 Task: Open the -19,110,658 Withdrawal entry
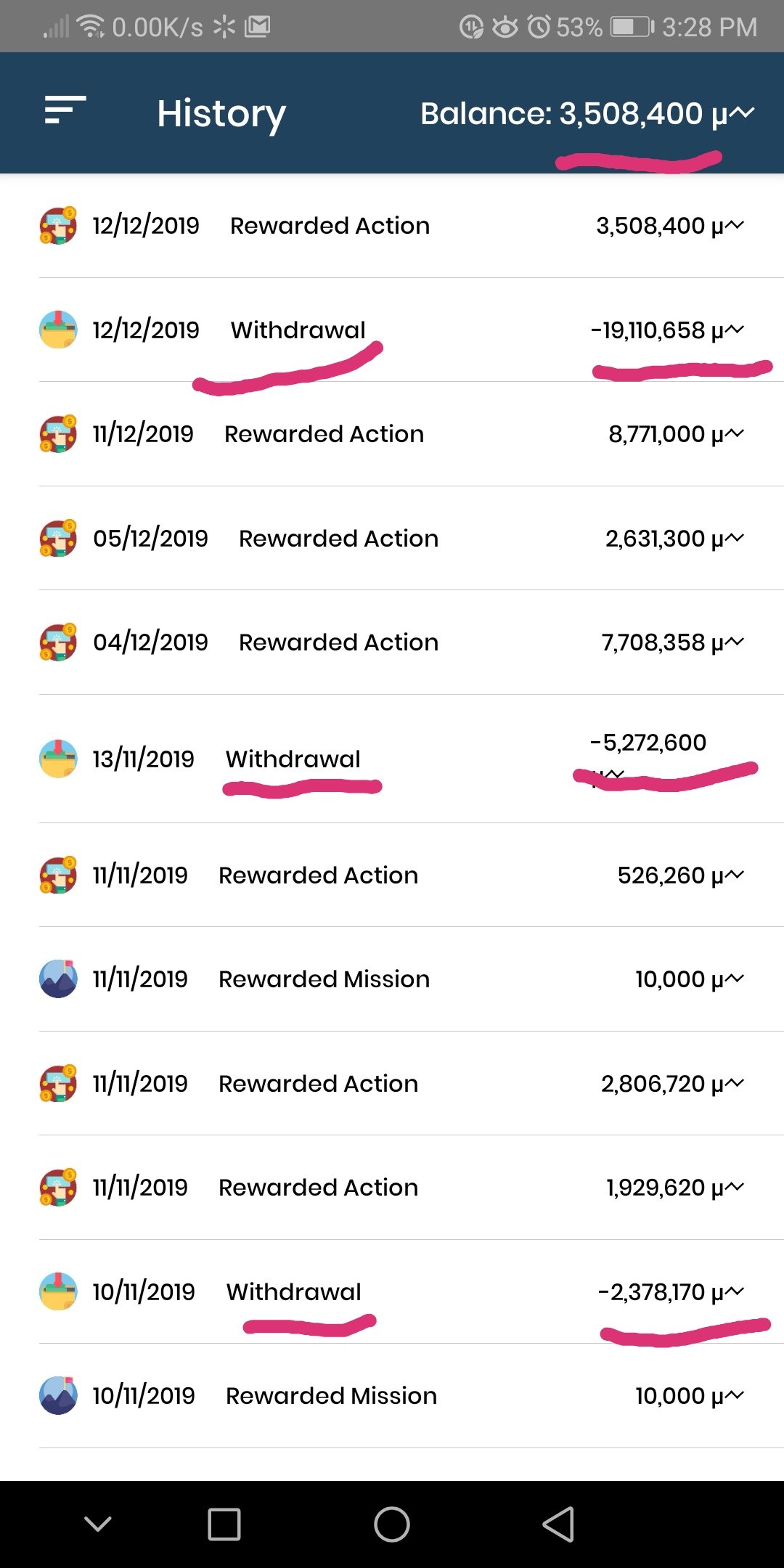coord(411,330)
